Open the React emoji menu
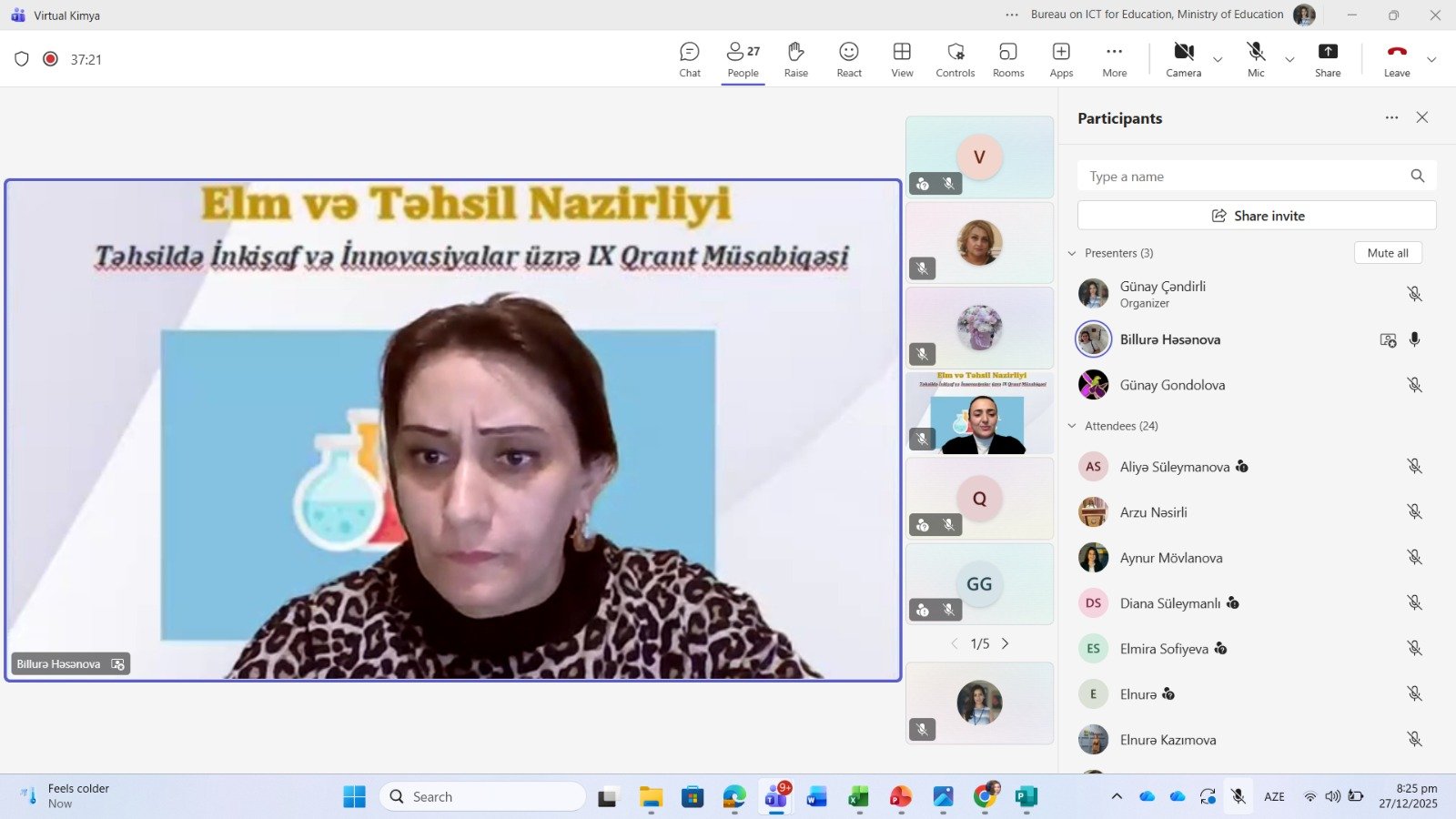This screenshot has height=819, width=1456. [x=849, y=60]
